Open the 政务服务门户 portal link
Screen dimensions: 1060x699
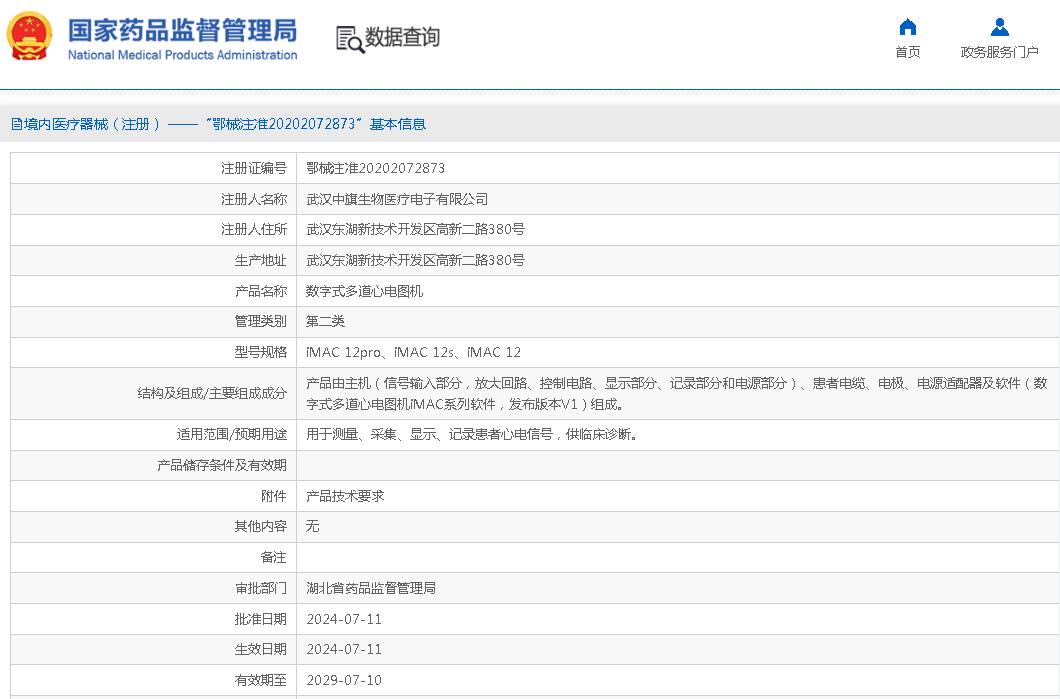(x=999, y=52)
